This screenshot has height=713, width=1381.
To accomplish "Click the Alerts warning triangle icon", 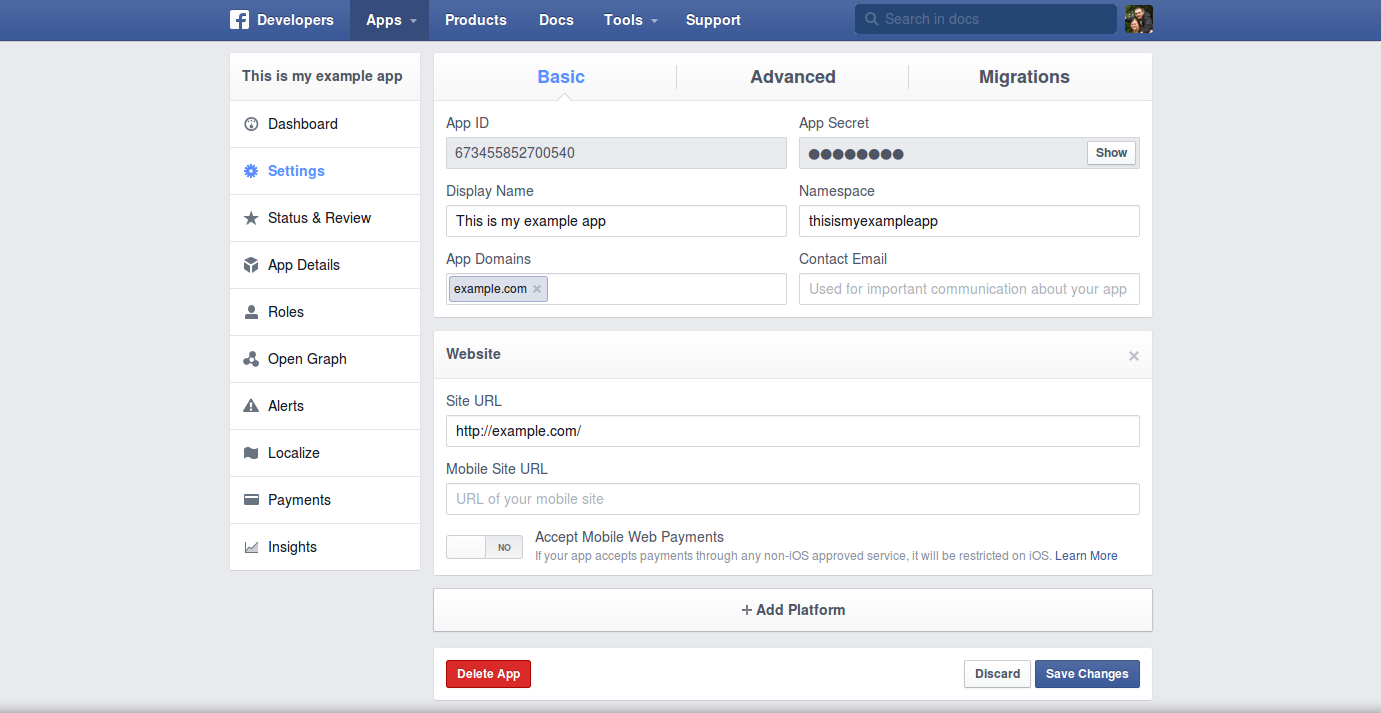I will [251, 406].
